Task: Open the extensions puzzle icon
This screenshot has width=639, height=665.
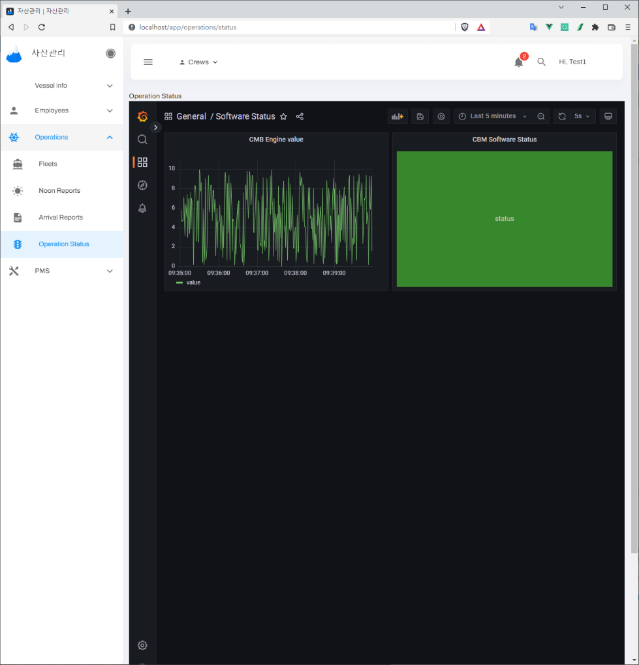Action: pyautogui.click(x=595, y=27)
